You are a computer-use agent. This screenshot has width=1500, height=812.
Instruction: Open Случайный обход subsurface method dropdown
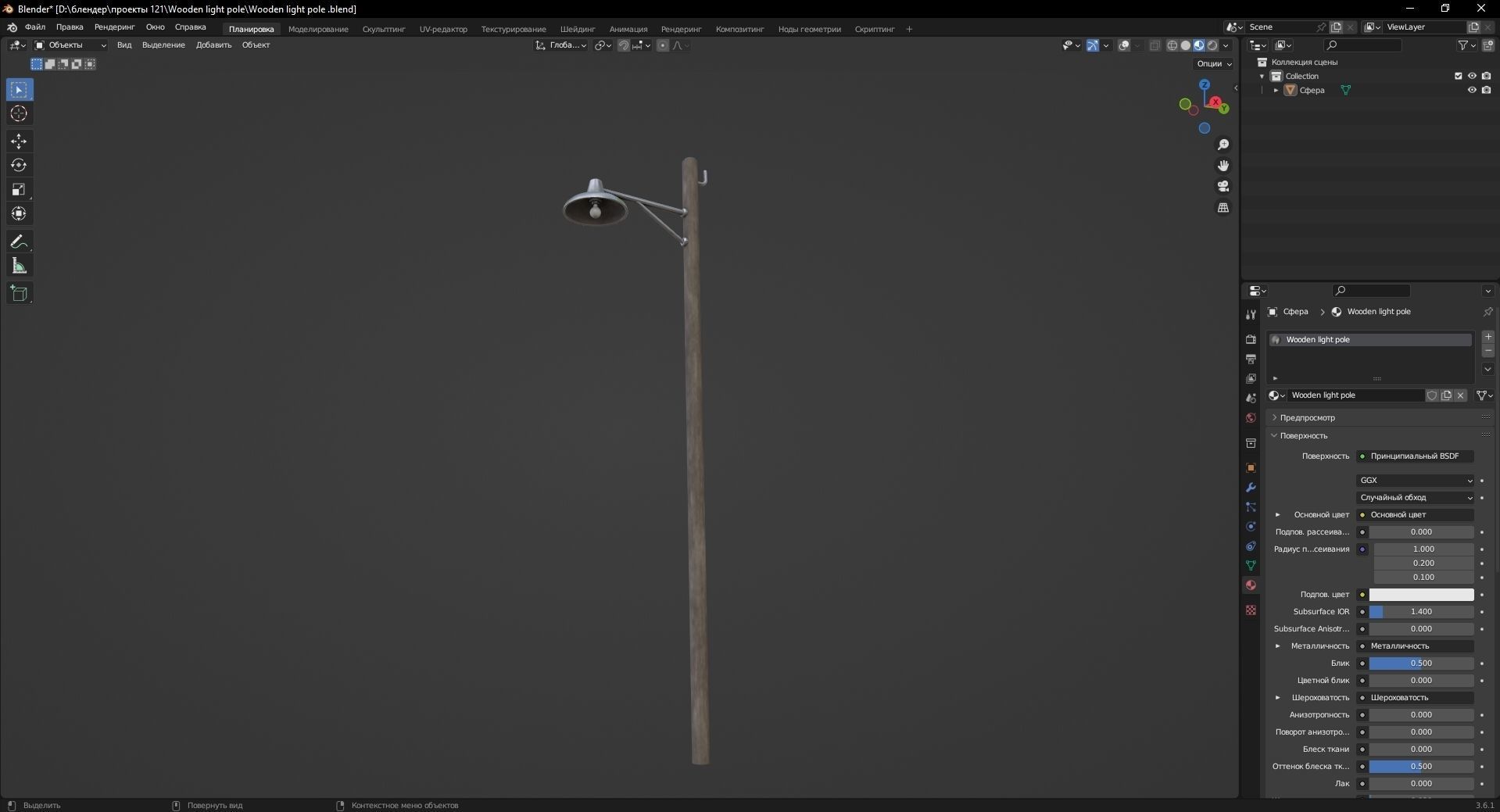click(x=1416, y=498)
